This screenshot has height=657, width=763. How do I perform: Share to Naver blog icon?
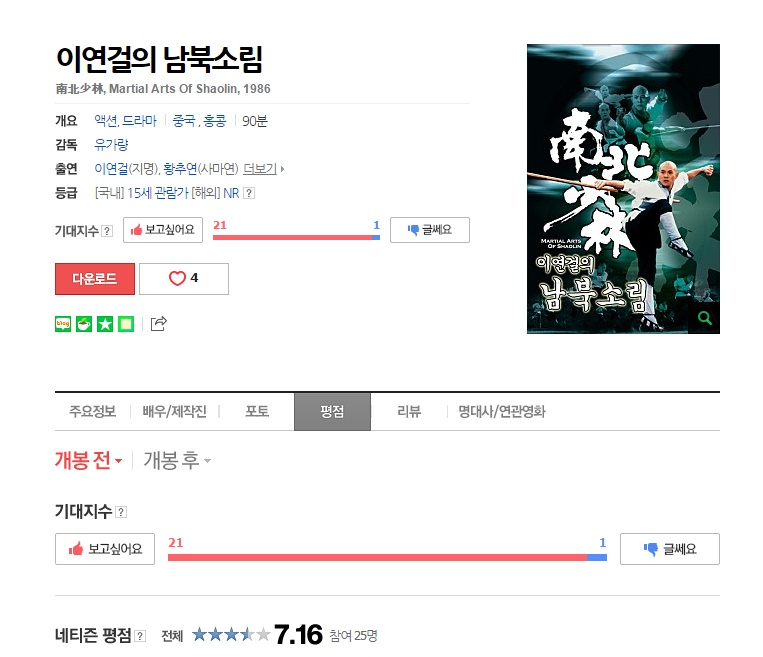[63, 324]
